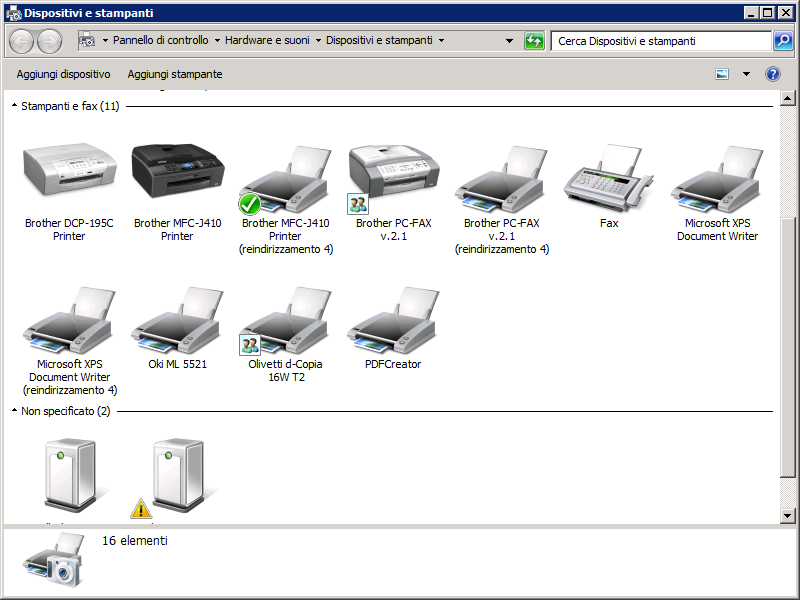Screen dimensions: 800x600
Task: Go to Pannello di controllo breadcrumb
Action: pyautogui.click(x=161, y=40)
